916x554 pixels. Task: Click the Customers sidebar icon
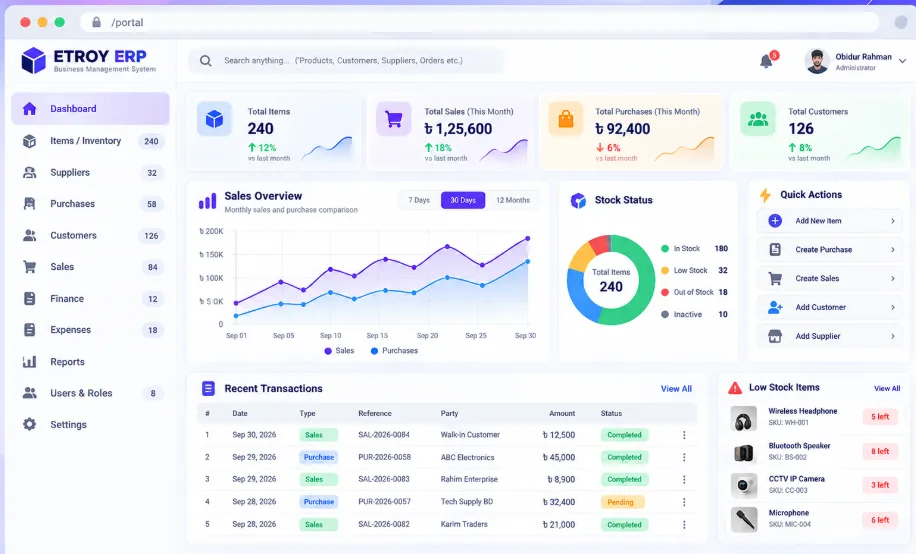coord(29,236)
